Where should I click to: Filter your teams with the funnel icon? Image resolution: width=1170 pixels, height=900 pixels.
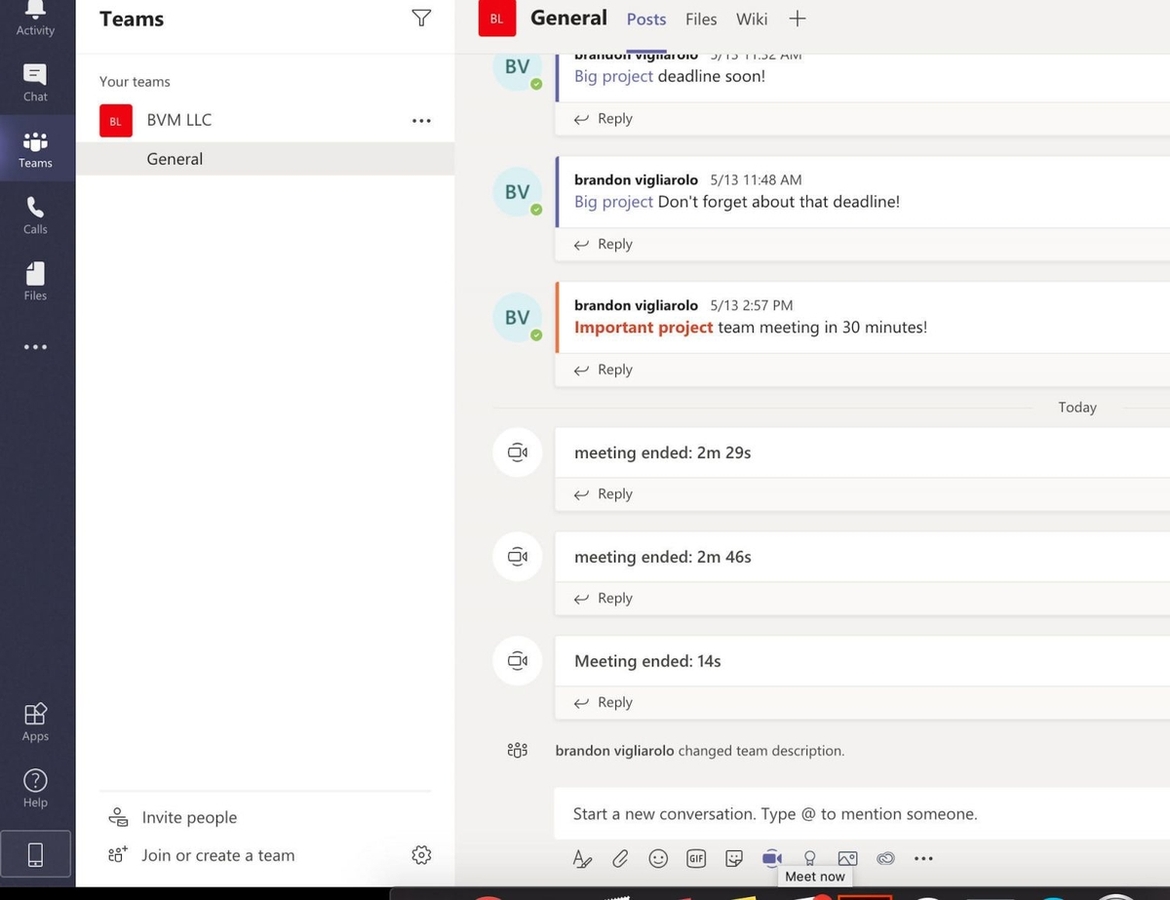[421, 17]
